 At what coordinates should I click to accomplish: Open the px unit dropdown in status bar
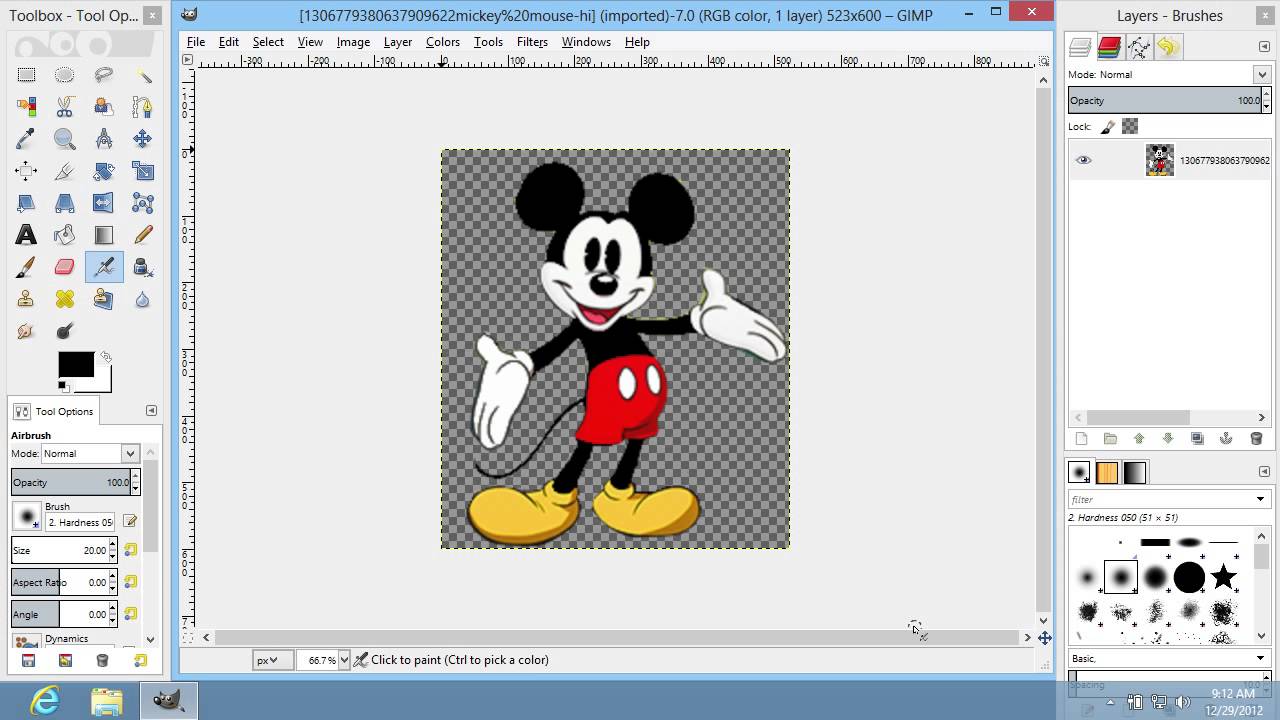272,660
